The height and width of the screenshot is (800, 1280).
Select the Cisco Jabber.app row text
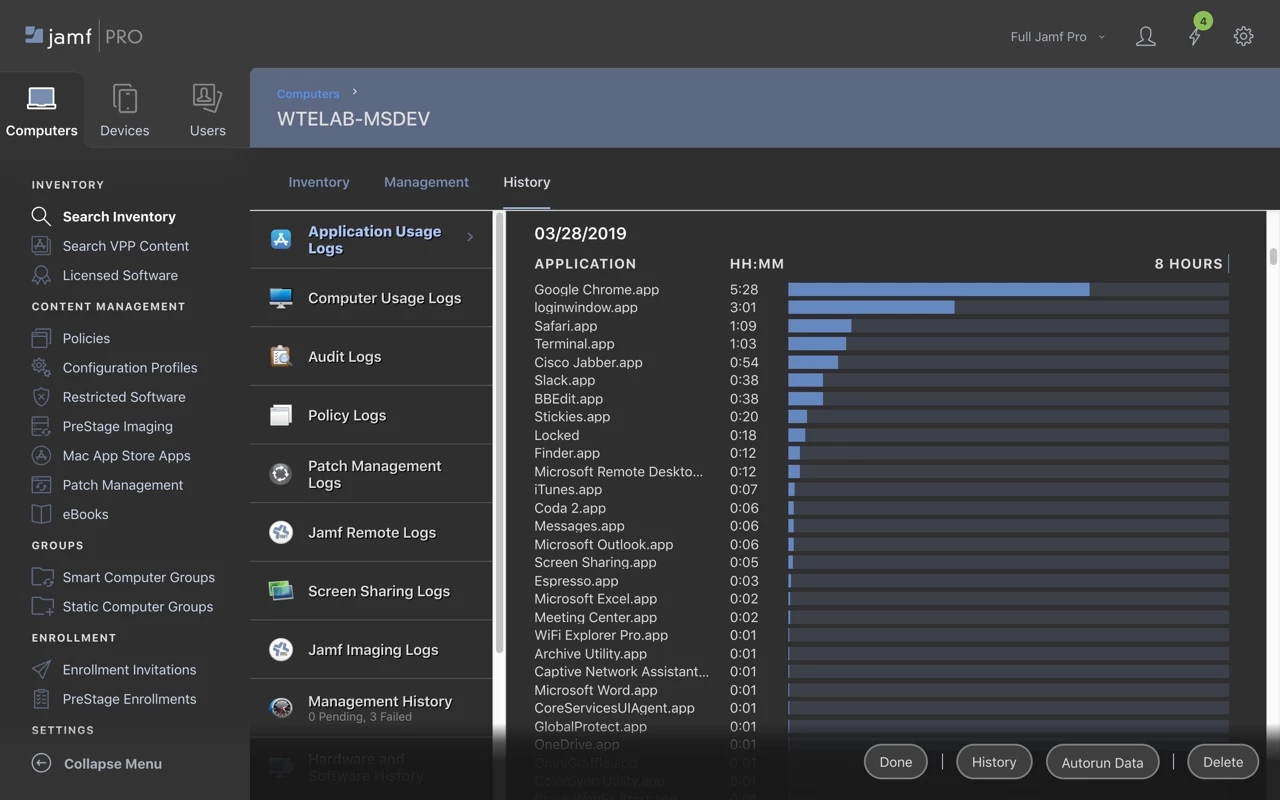click(588, 362)
